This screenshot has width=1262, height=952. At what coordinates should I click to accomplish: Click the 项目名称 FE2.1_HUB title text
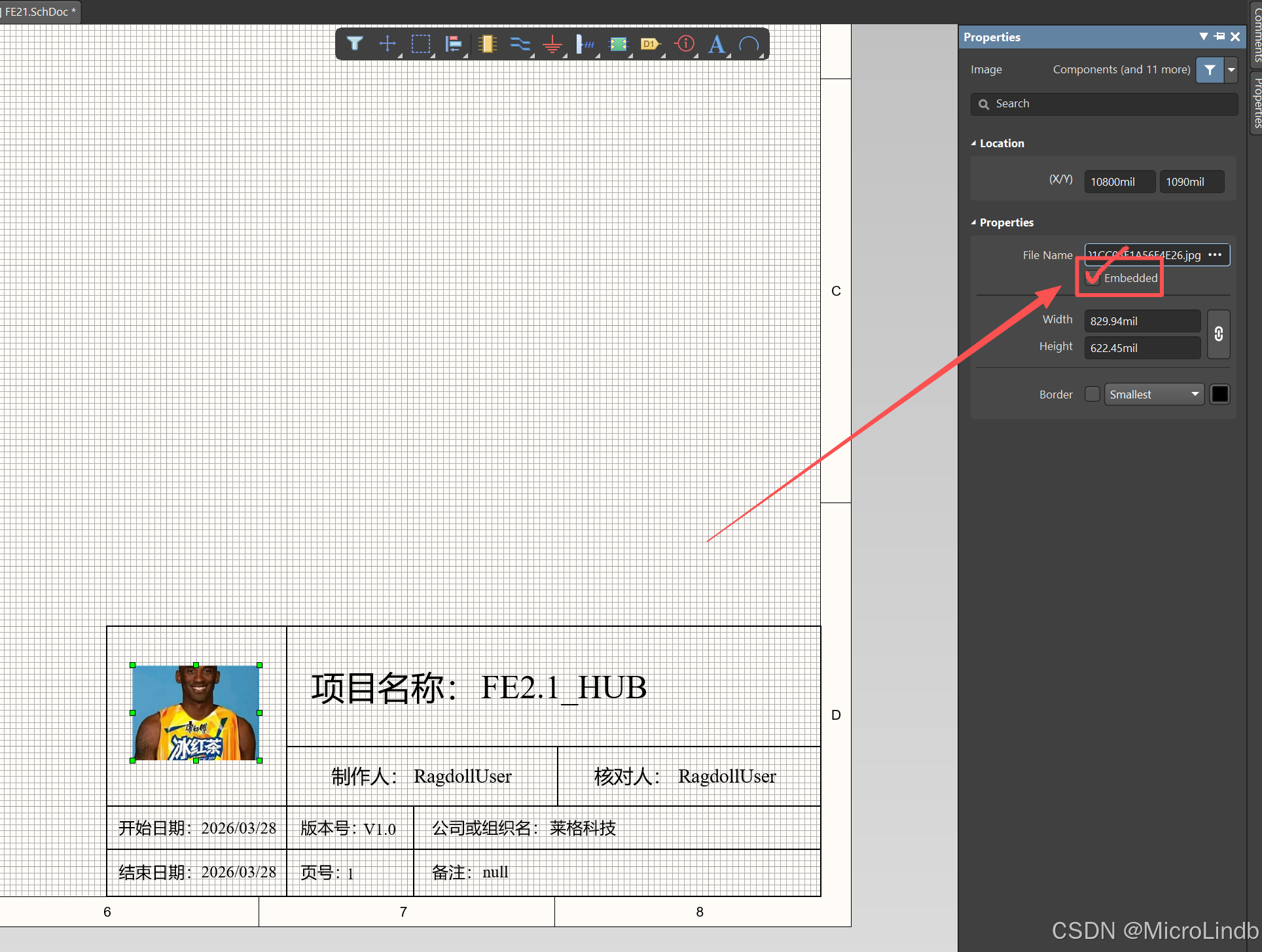[x=478, y=688]
